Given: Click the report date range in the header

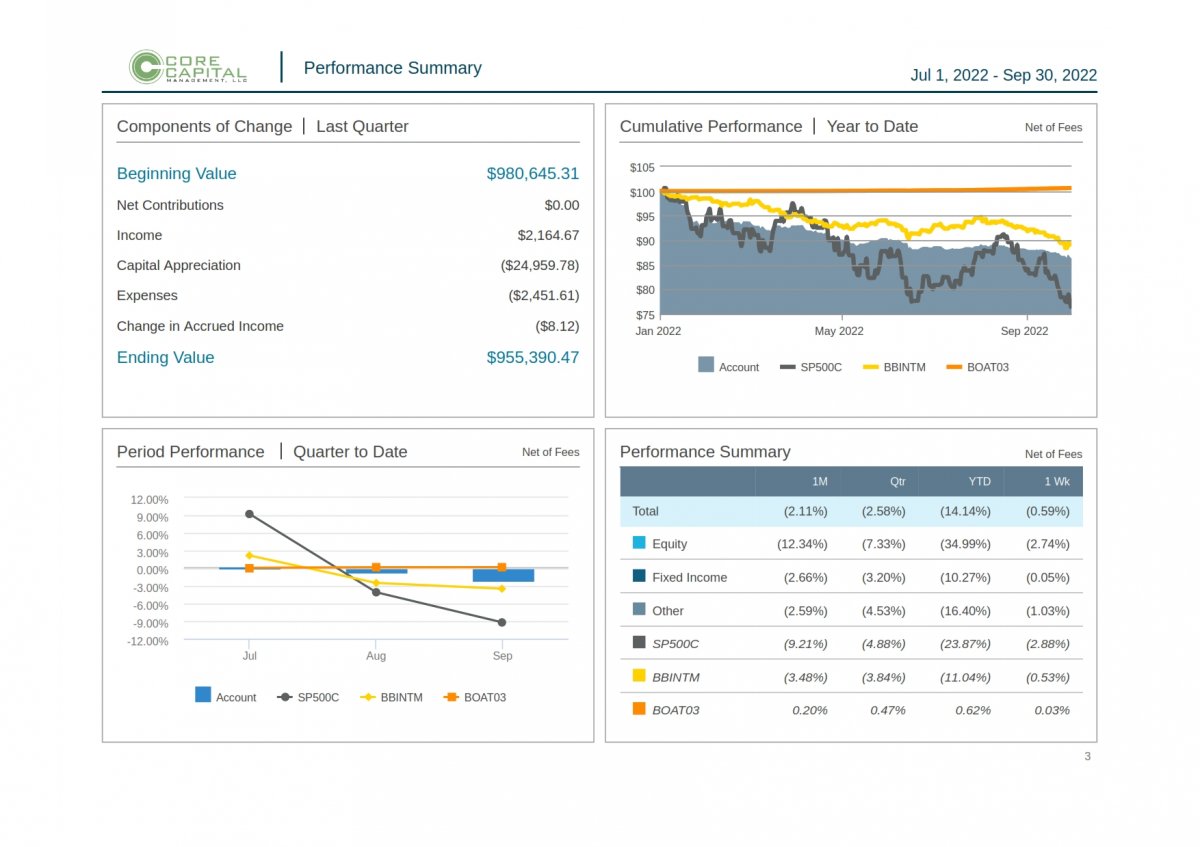Looking at the screenshot, I should pos(1003,76).
